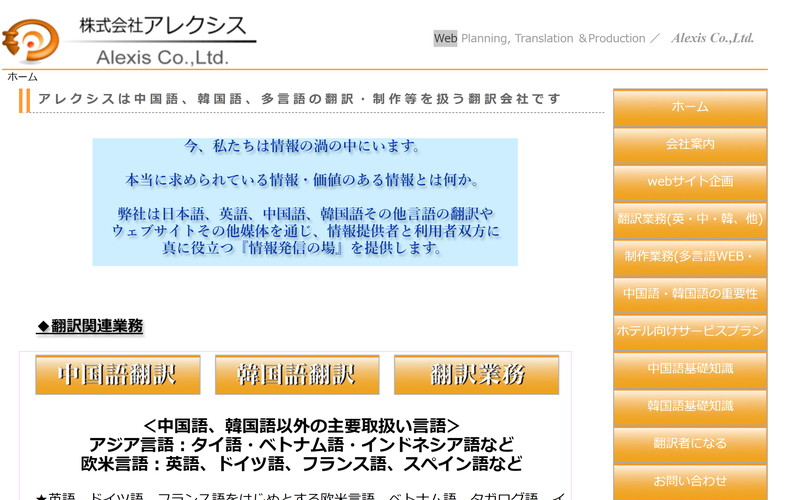This screenshot has width=800, height=500.
Task: Click the Alexis Co.,Ltd. italic header text
Action: coord(712,39)
